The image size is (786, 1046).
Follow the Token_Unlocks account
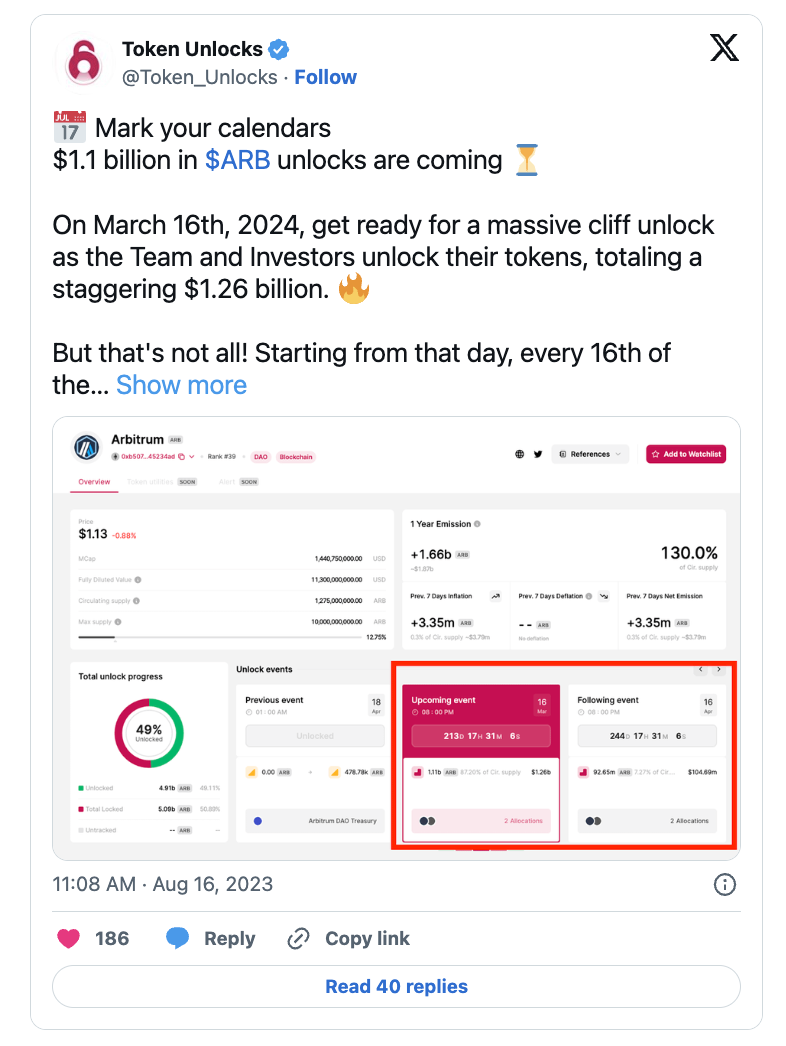tap(326, 77)
